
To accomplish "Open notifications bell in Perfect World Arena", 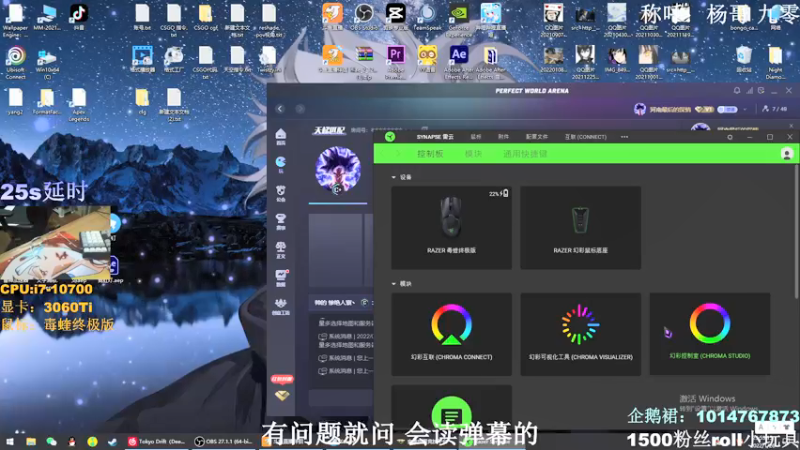I will tap(737, 91).
